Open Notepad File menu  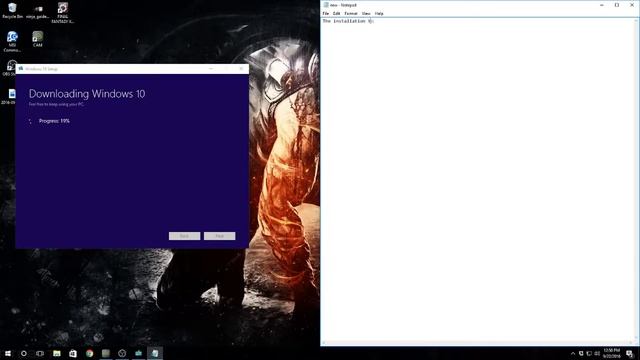pyautogui.click(x=326, y=13)
